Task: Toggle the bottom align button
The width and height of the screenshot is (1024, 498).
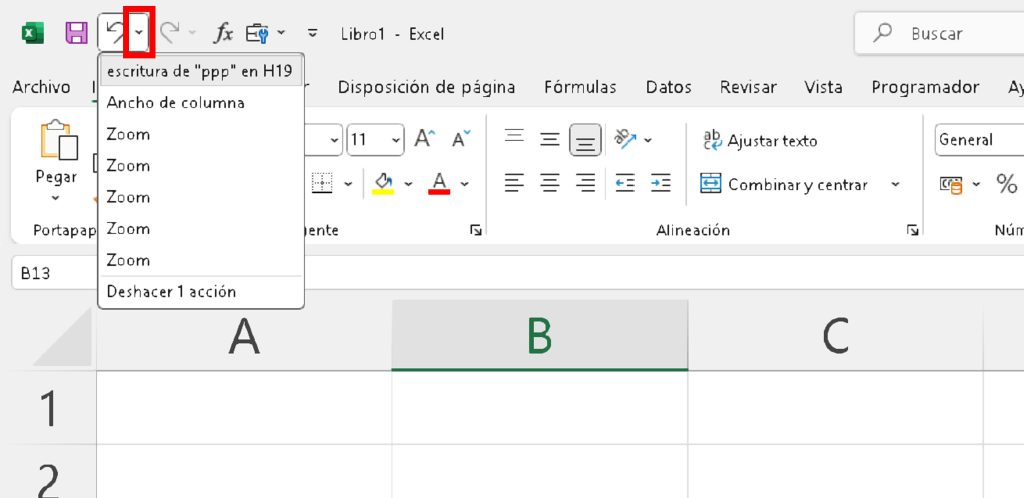Action: [x=586, y=140]
